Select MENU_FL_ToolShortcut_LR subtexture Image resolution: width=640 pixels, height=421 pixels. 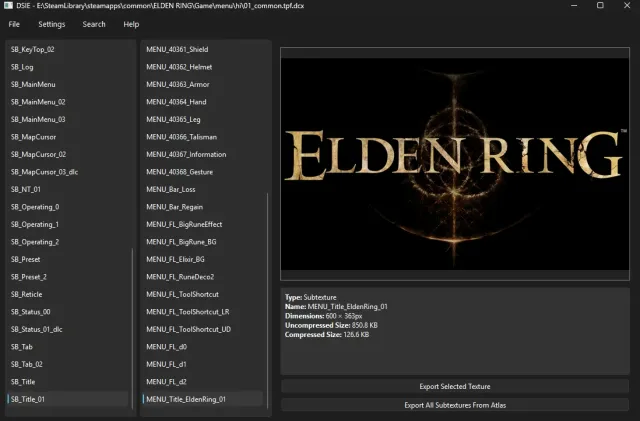[x=202, y=312]
